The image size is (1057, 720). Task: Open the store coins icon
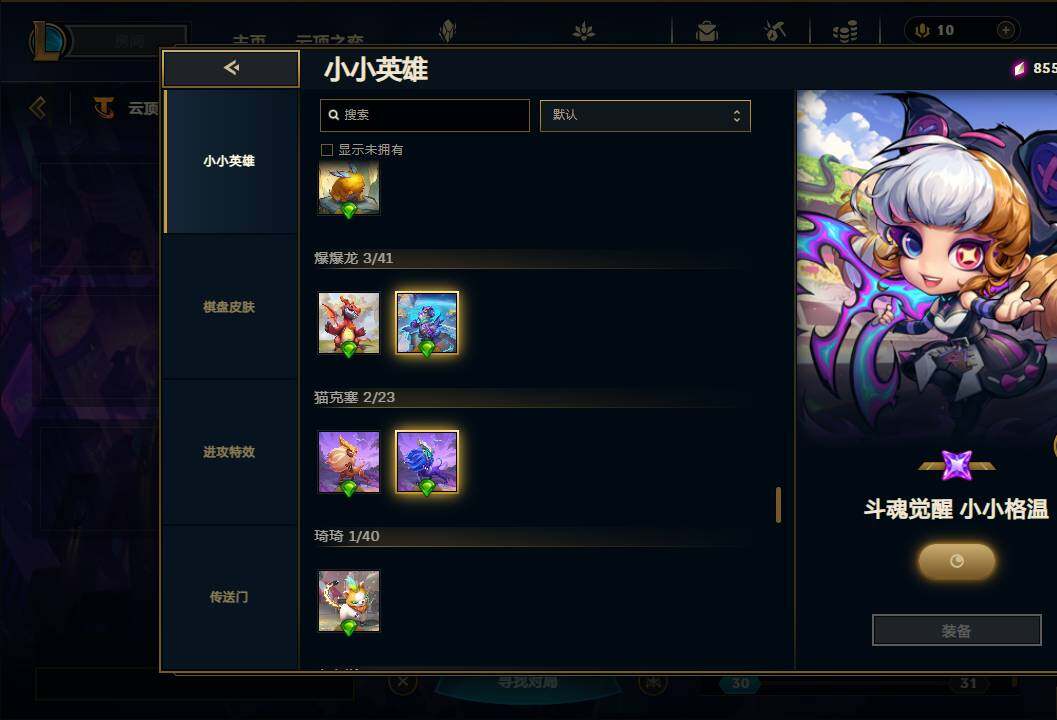click(x=845, y=31)
